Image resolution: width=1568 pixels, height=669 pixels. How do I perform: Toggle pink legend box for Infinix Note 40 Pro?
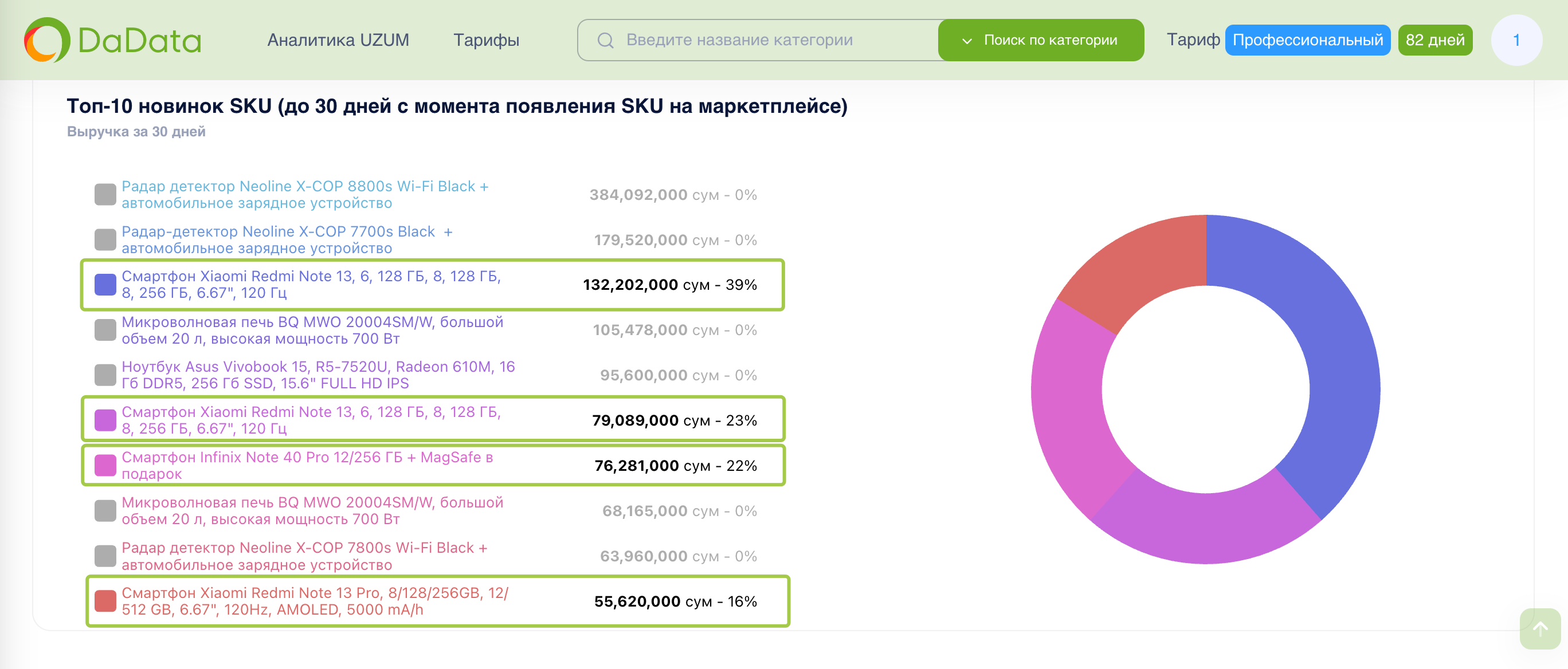[105, 465]
